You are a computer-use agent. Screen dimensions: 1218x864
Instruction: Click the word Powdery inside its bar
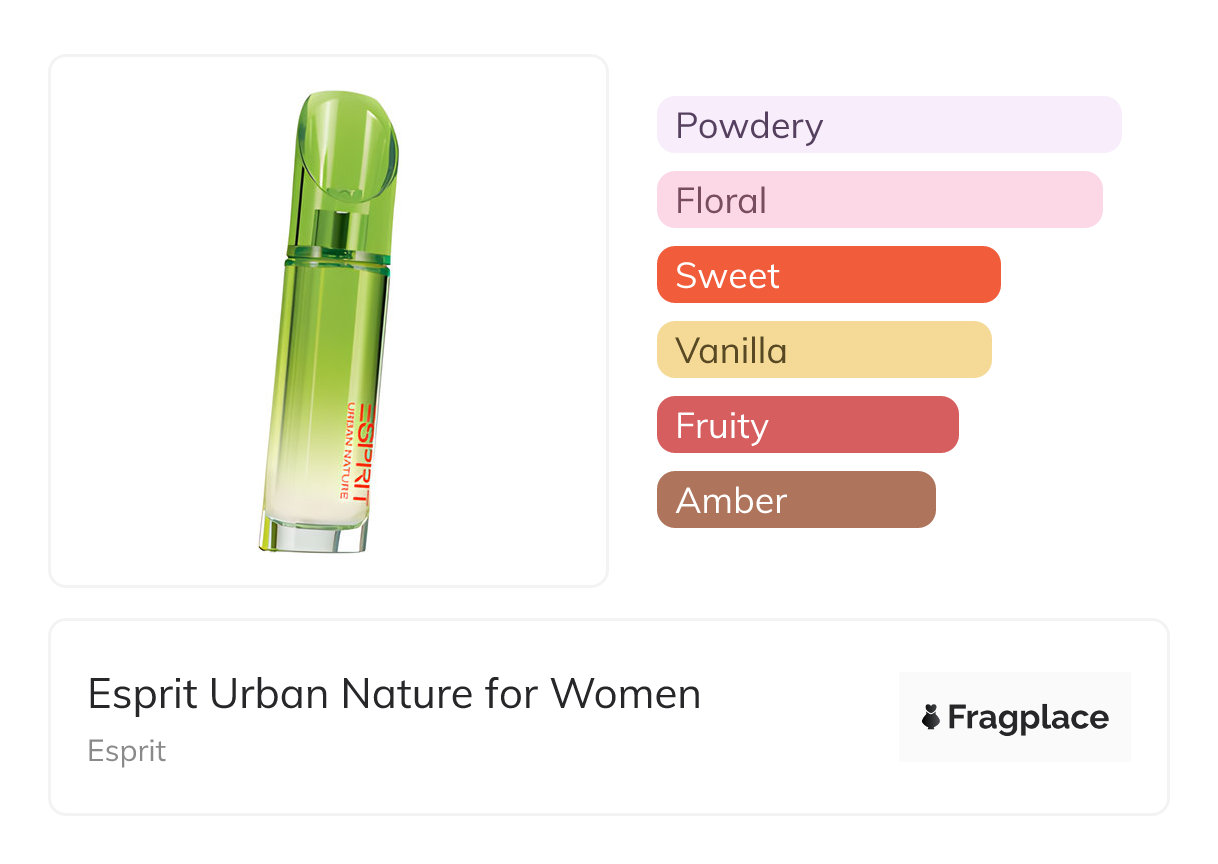(x=749, y=126)
